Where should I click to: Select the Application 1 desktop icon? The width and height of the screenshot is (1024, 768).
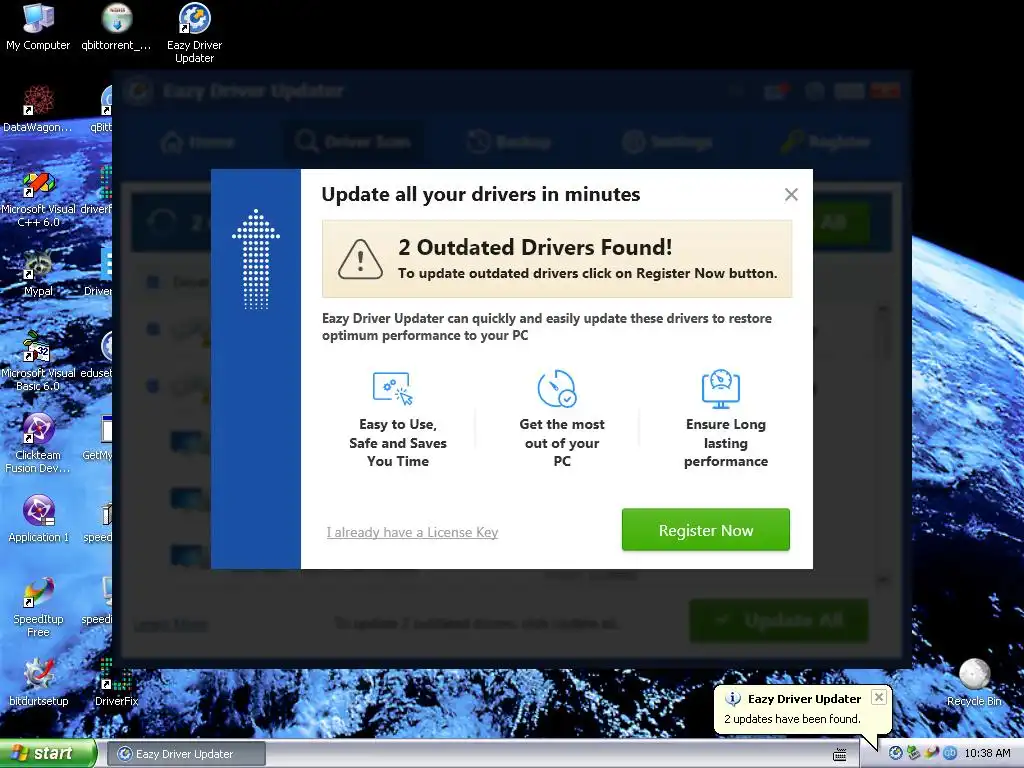tap(38, 519)
